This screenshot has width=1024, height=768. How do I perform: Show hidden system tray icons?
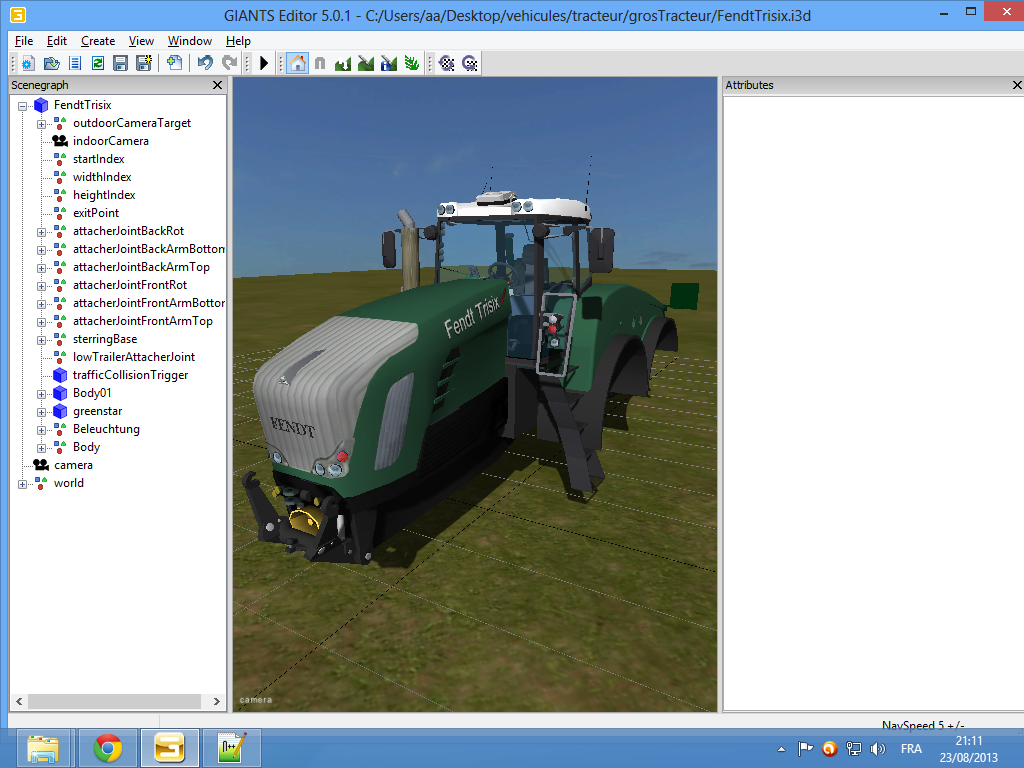click(782, 749)
